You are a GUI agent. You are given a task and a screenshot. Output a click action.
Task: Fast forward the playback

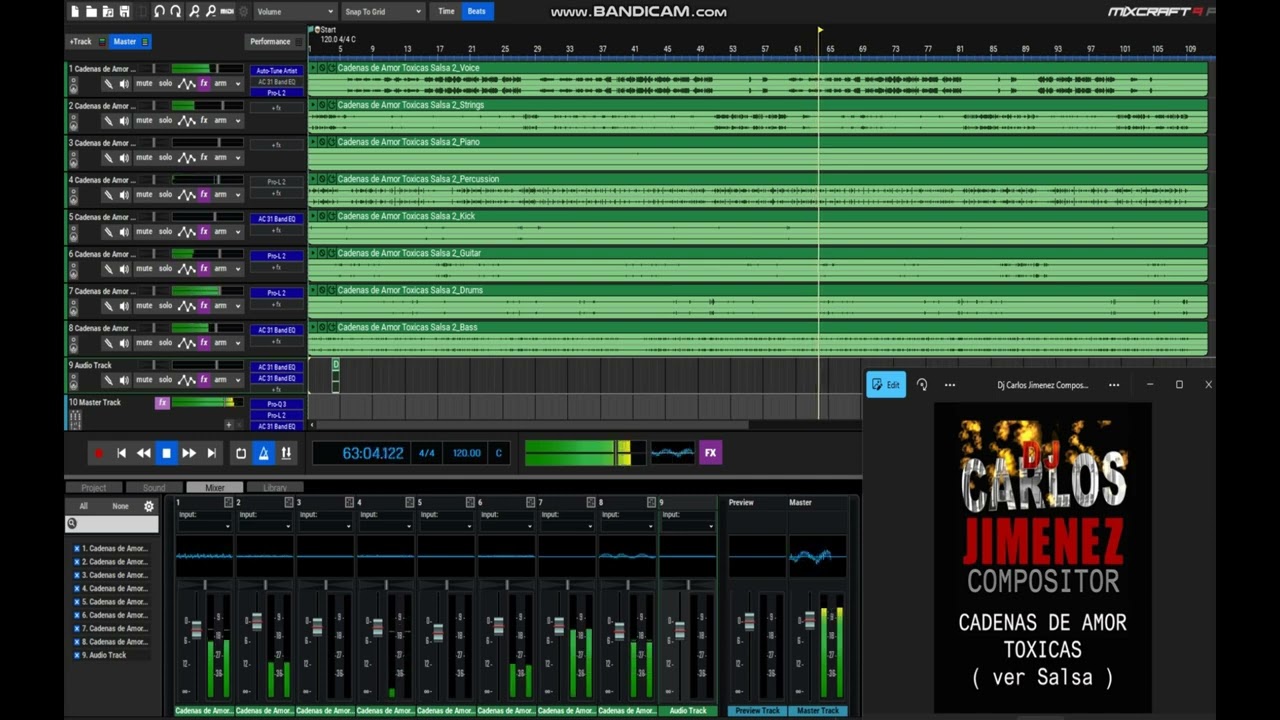tap(189, 453)
